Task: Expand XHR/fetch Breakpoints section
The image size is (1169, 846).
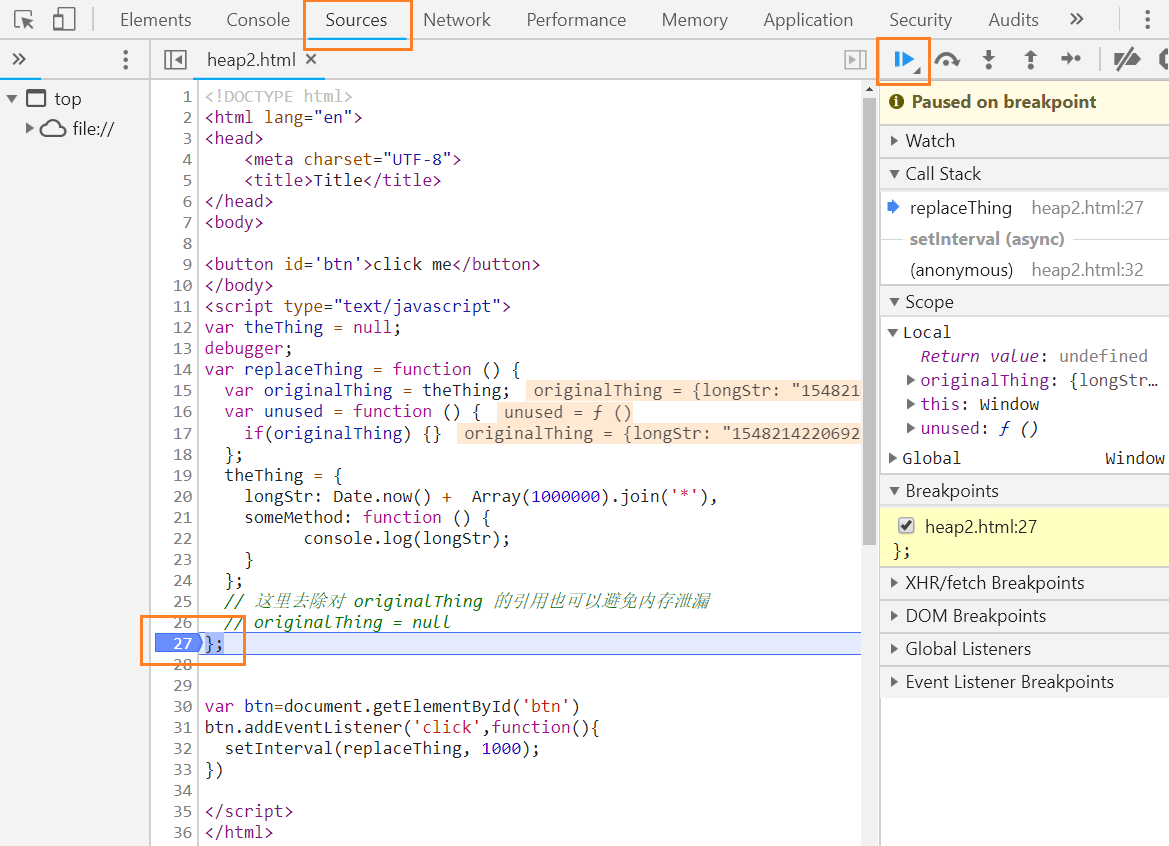Action: 993,583
